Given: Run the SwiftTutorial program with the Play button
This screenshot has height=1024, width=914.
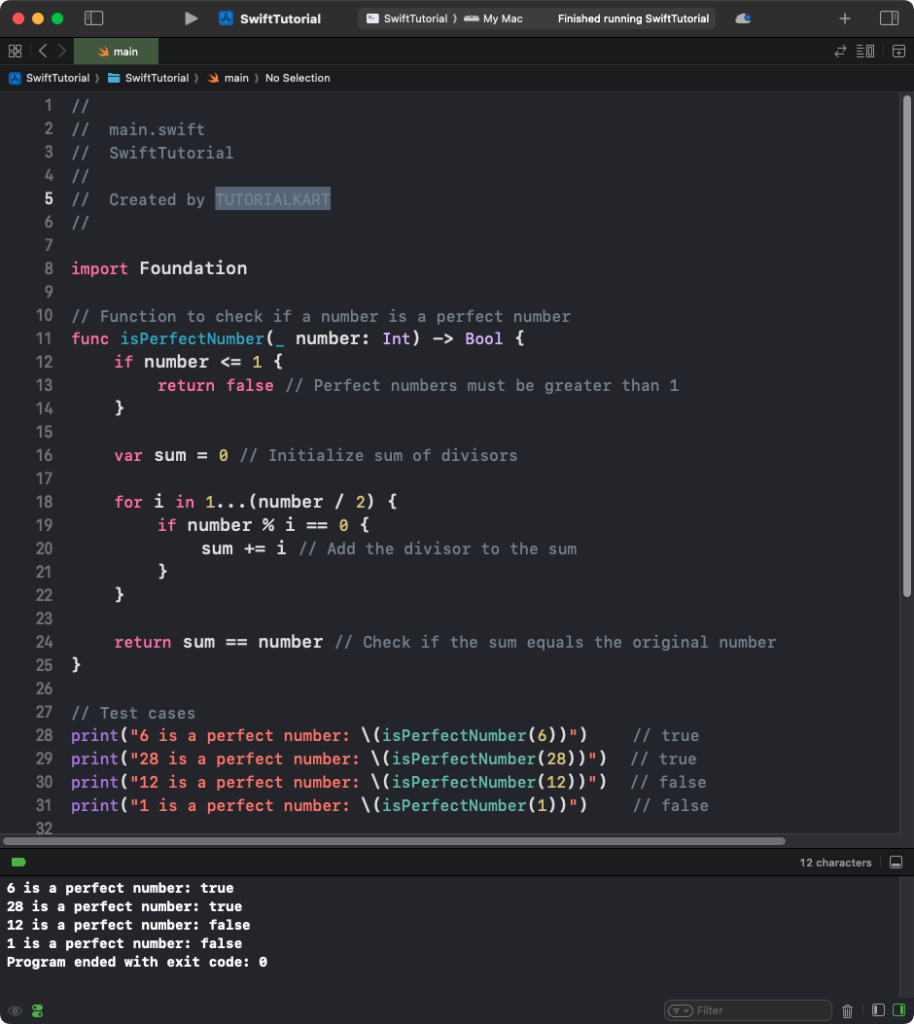Looking at the screenshot, I should 189,17.
